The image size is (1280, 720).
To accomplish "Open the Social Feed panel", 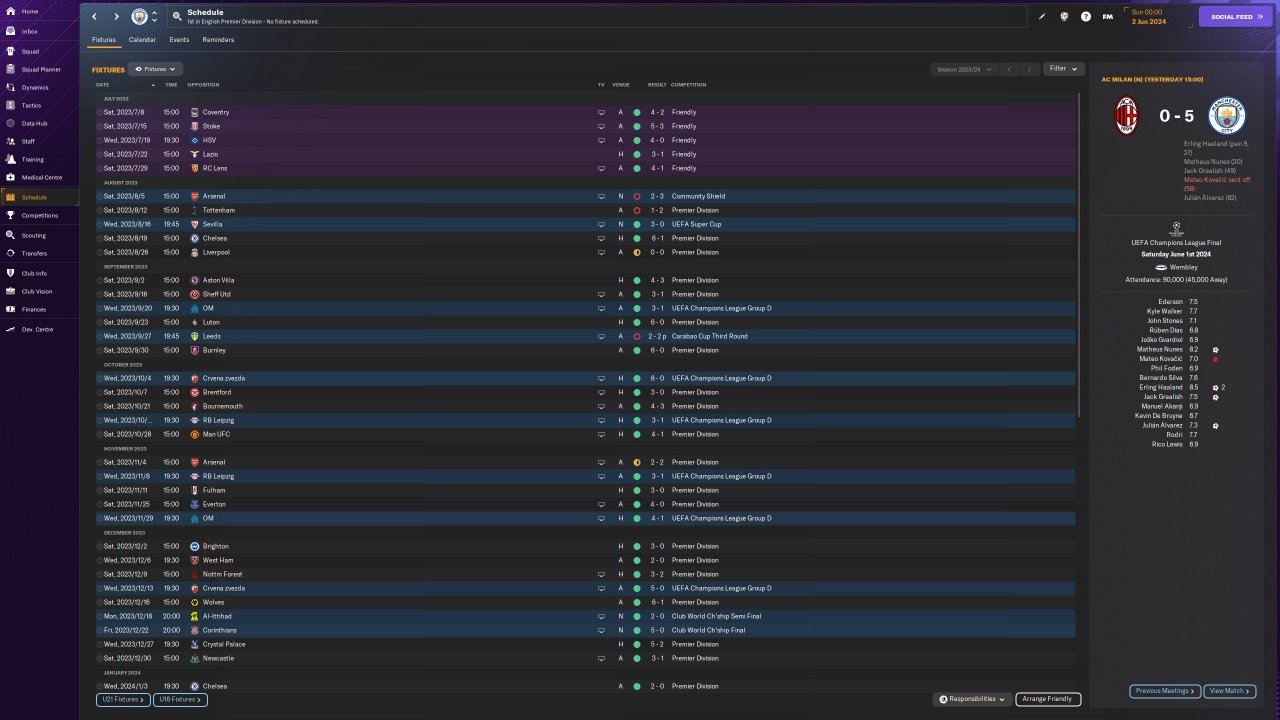I will pos(1235,17).
